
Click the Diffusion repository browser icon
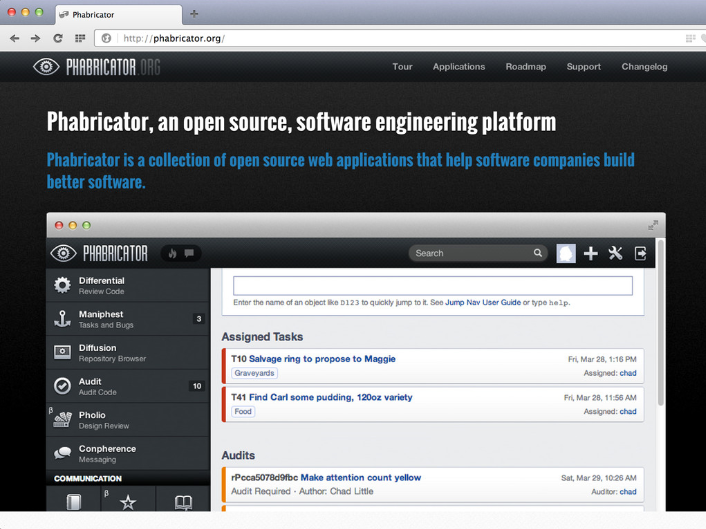(62, 352)
